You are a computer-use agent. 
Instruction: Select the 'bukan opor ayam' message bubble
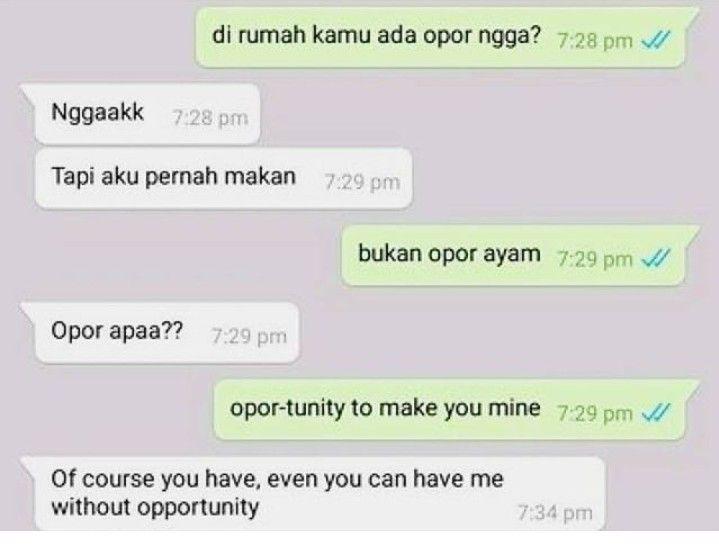(520, 255)
